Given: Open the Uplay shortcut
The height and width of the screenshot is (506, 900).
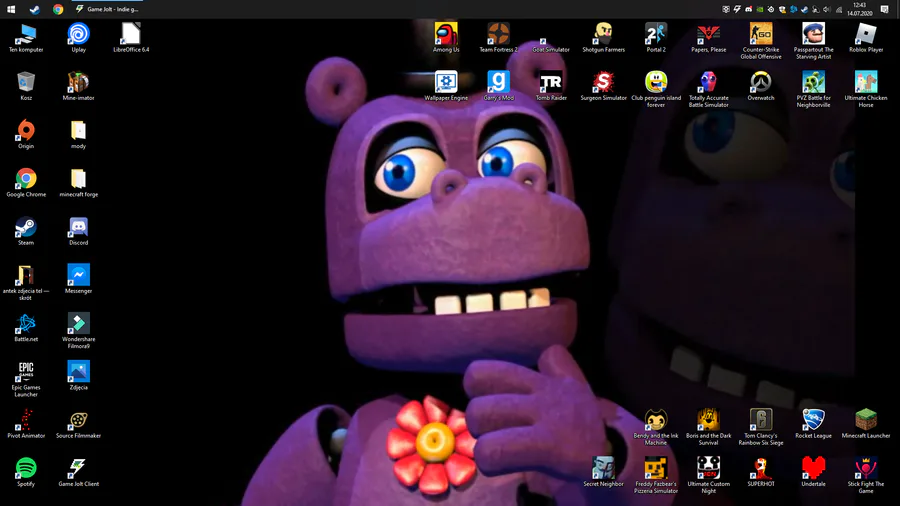Looking at the screenshot, I should [79, 38].
